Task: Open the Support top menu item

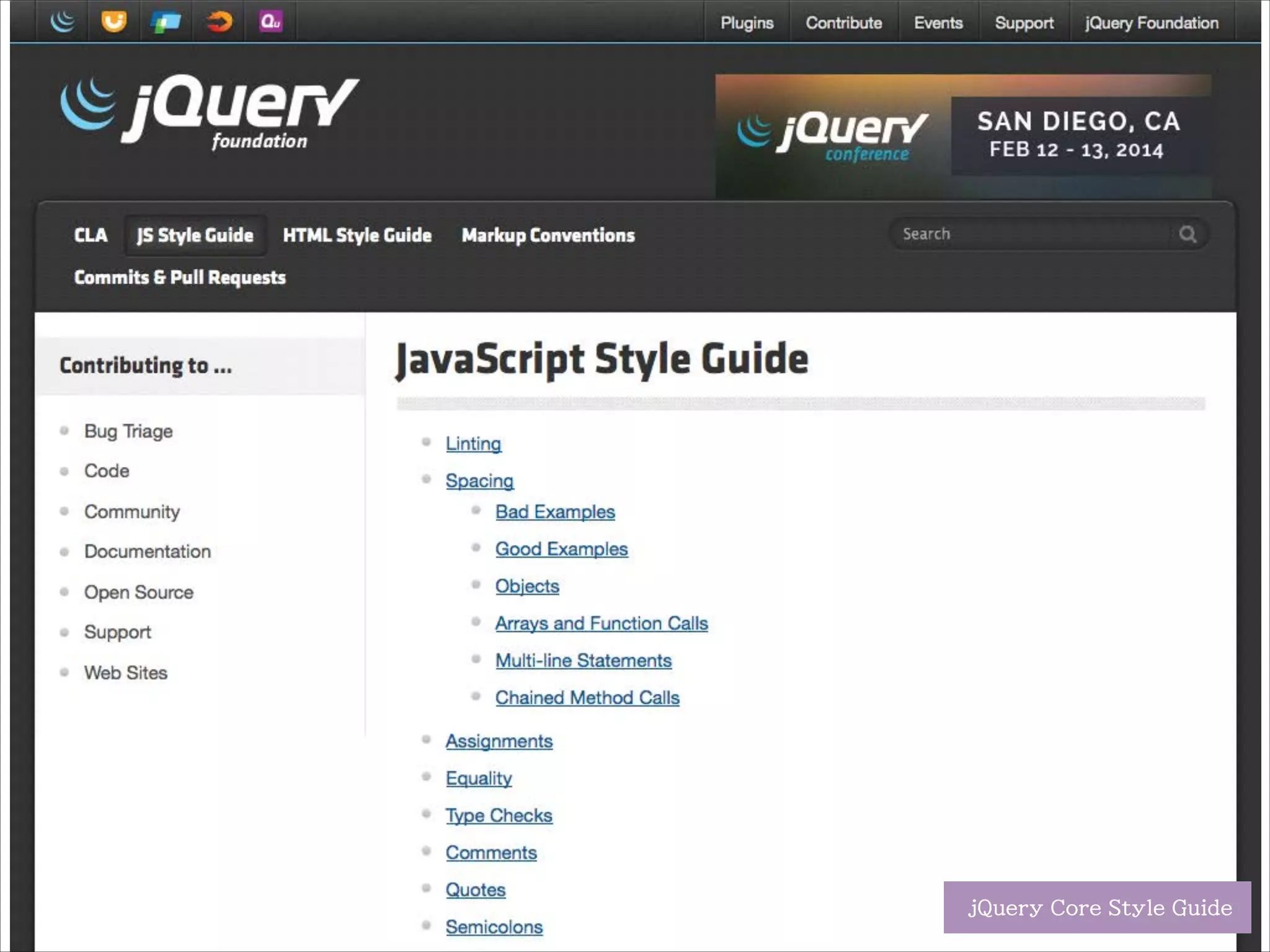Action: (1024, 23)
